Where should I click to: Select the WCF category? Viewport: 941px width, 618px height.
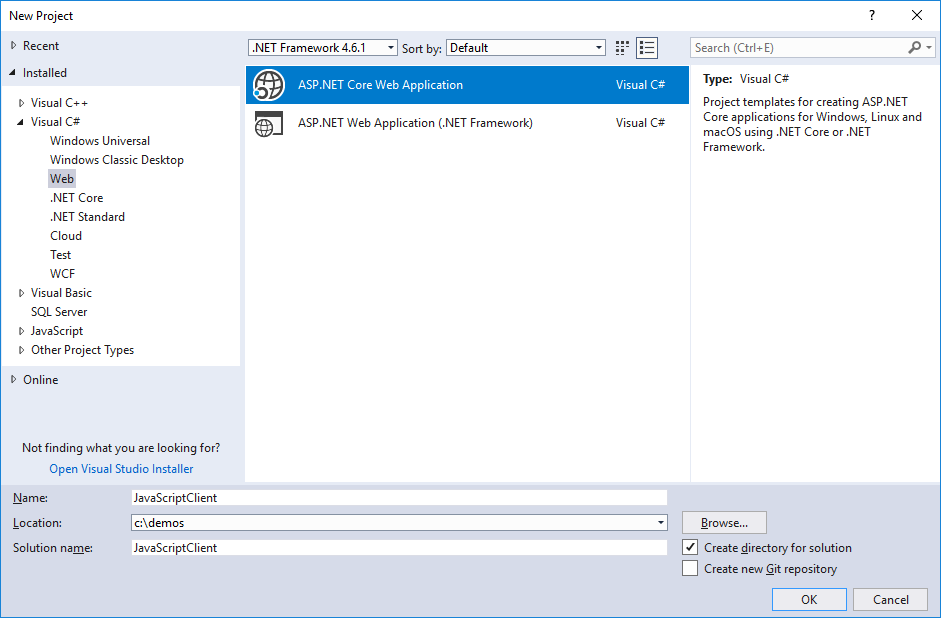(62, 274)
